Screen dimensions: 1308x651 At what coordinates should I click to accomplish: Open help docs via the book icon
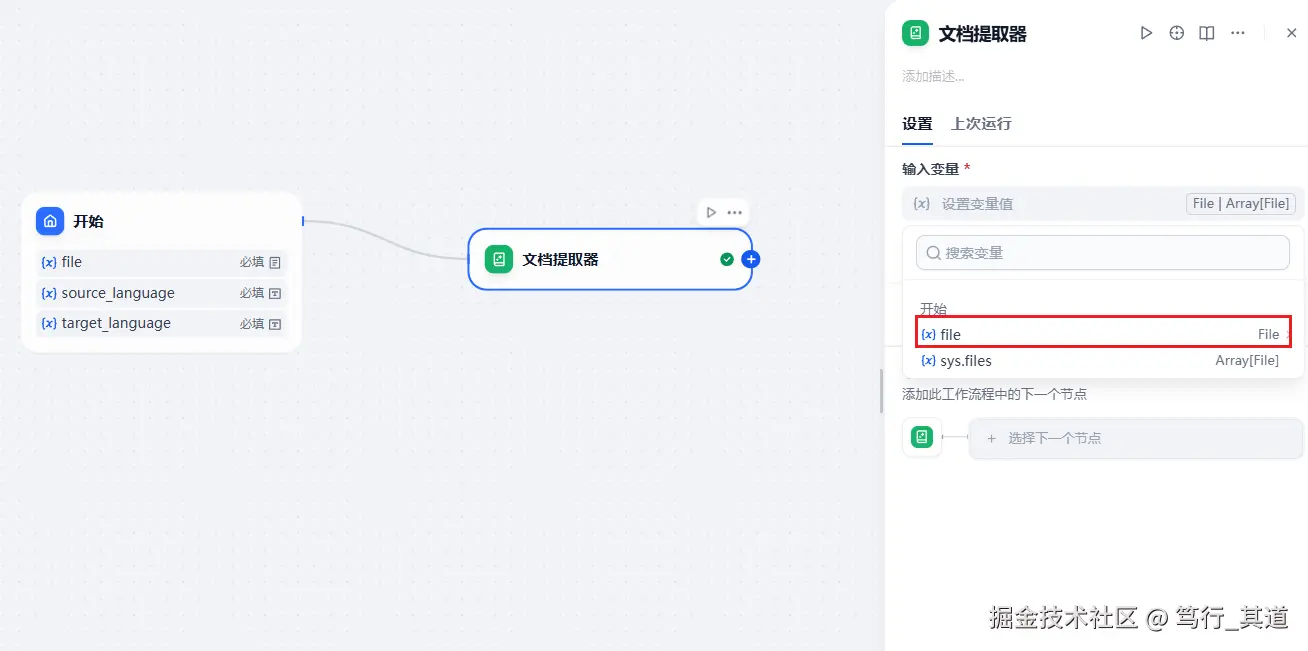[1206, 32]
